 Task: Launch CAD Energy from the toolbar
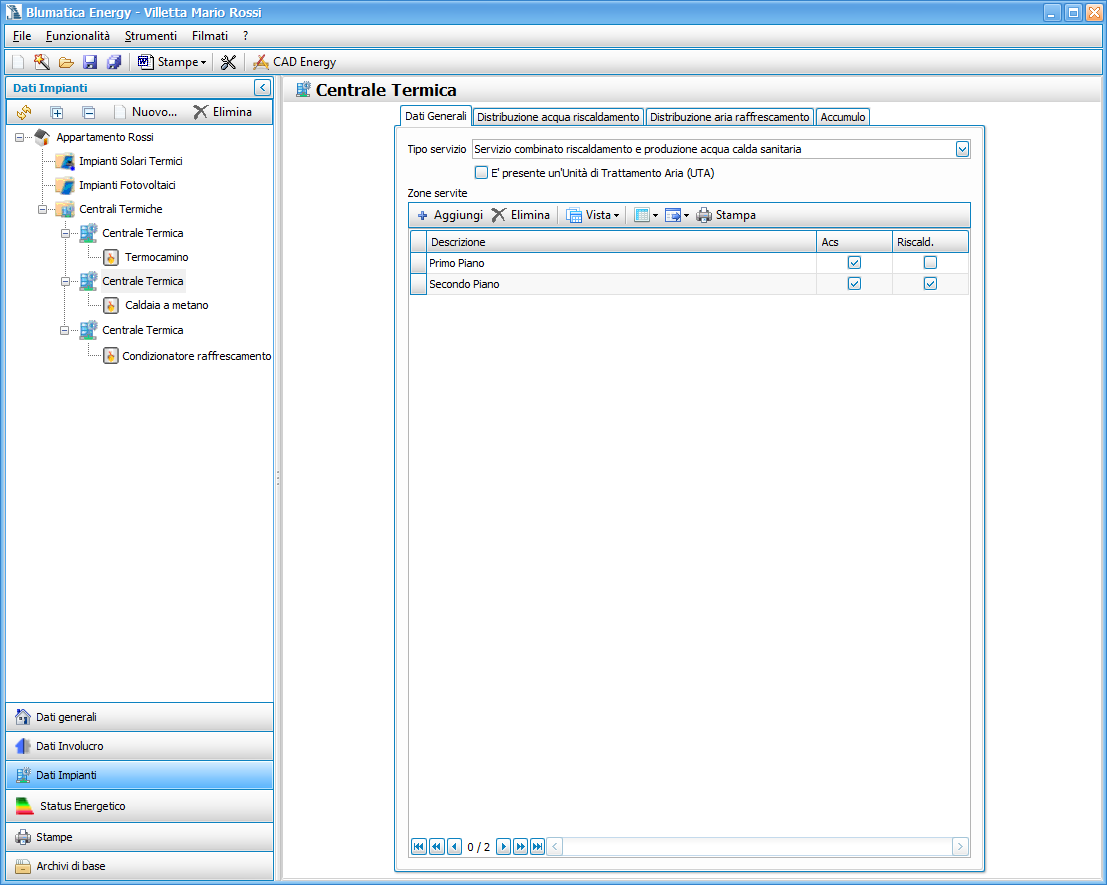pyautogui.click(x=294, y=62)
